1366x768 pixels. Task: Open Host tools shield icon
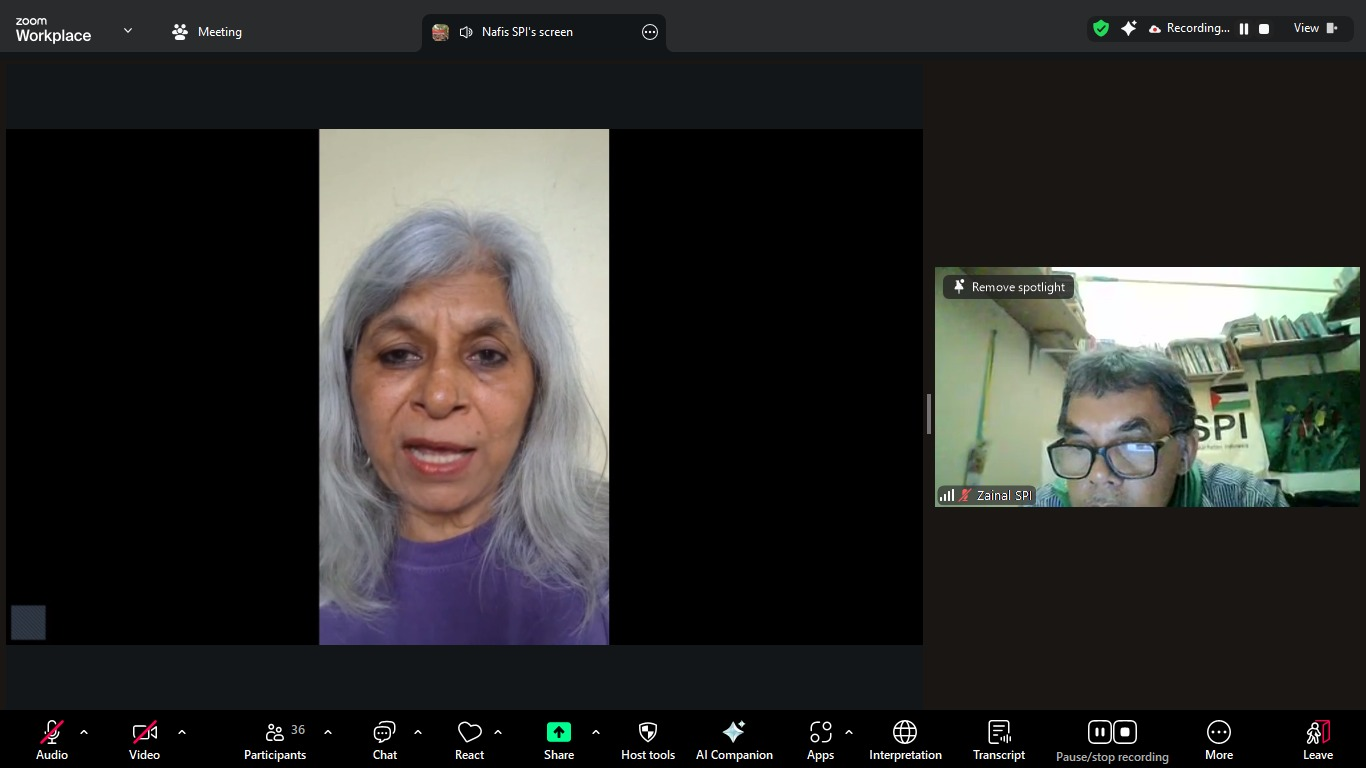tap(647, 740)
